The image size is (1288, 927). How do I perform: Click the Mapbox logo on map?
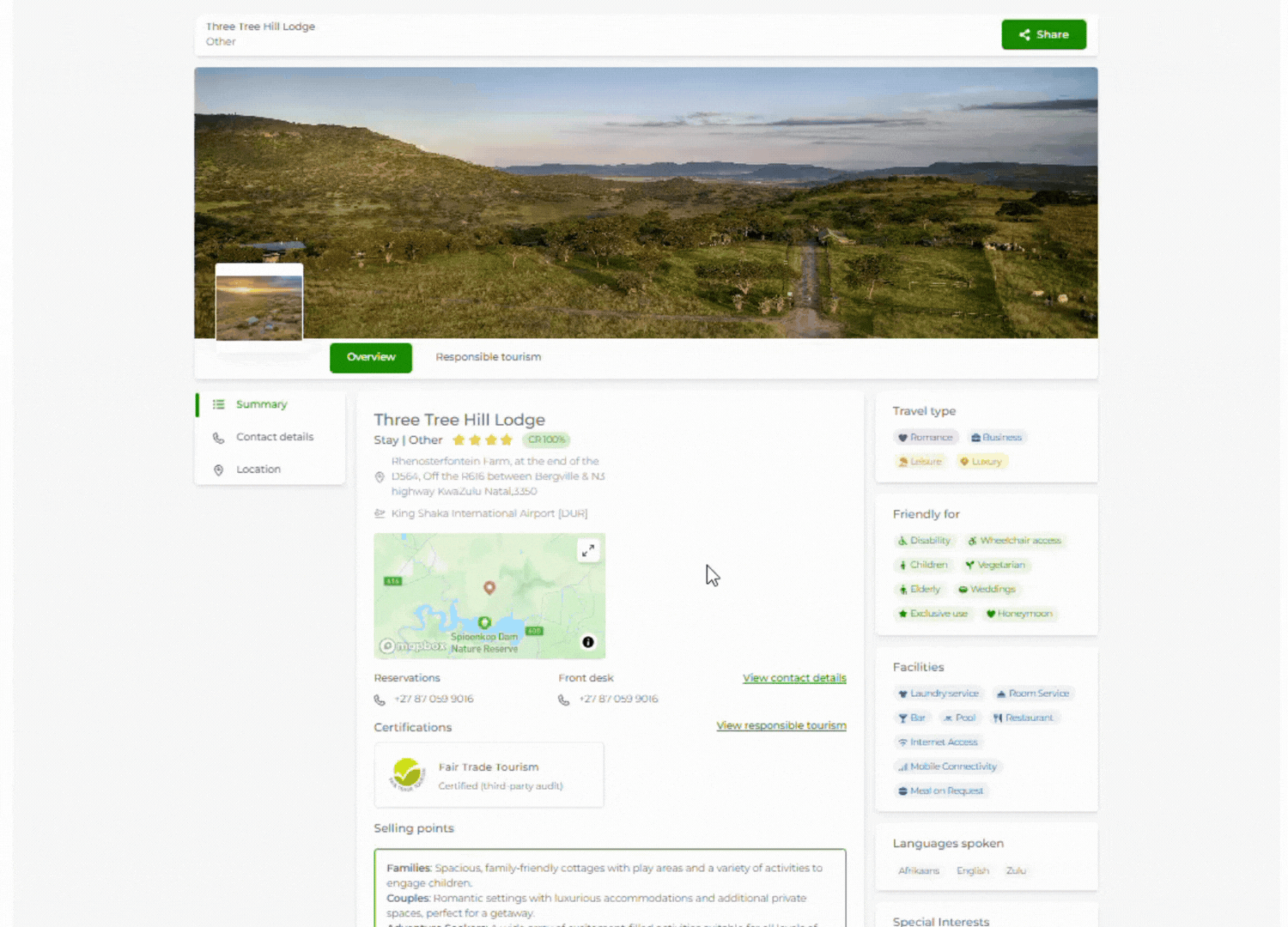(x=413, y=645)
